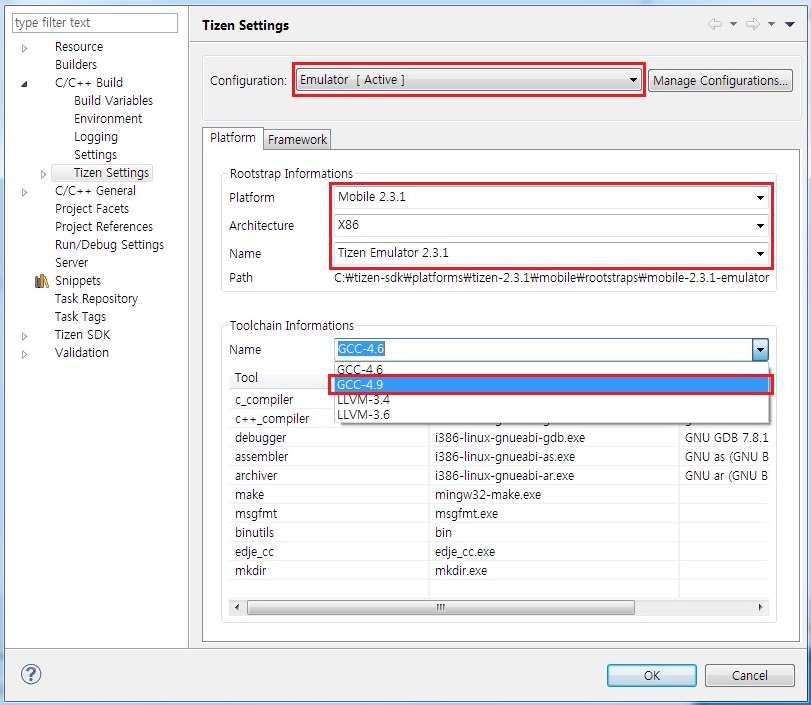811x705 pixels.
Task: Select Task Tags in the tree
Action: [80, 317]
